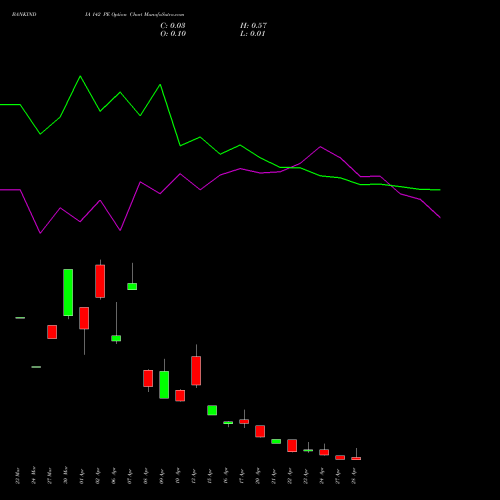The height and width of the screenshot is (500, 500).
Task: Click the close value C: 0.03
Action: point(173,26)
